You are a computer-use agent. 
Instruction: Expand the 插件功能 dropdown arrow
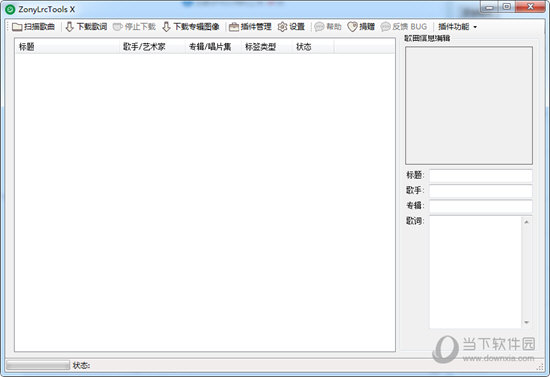[x=475, y=27]
